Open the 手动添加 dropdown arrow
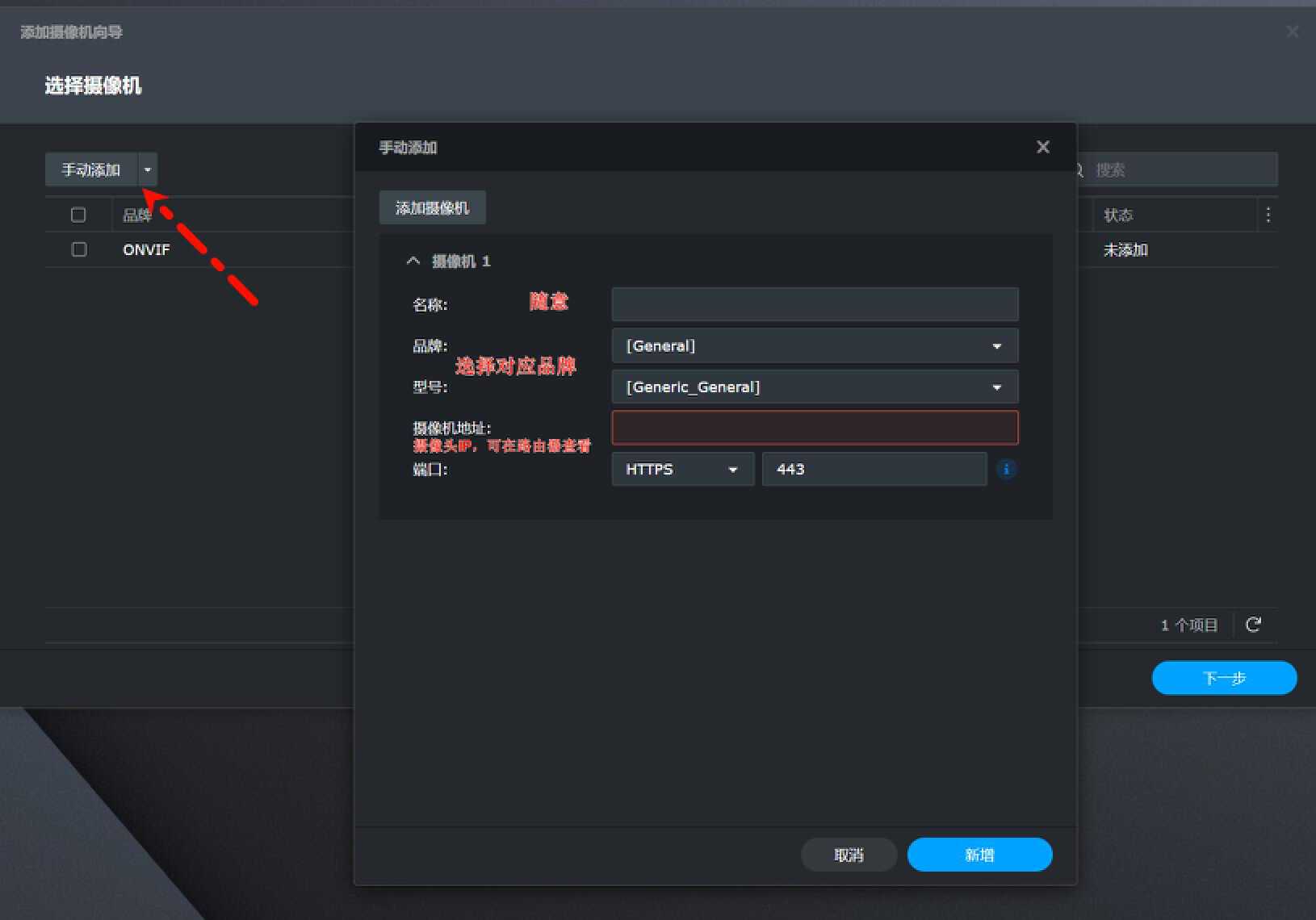This screenshot has width=1316, height=920. click(148, 169)
